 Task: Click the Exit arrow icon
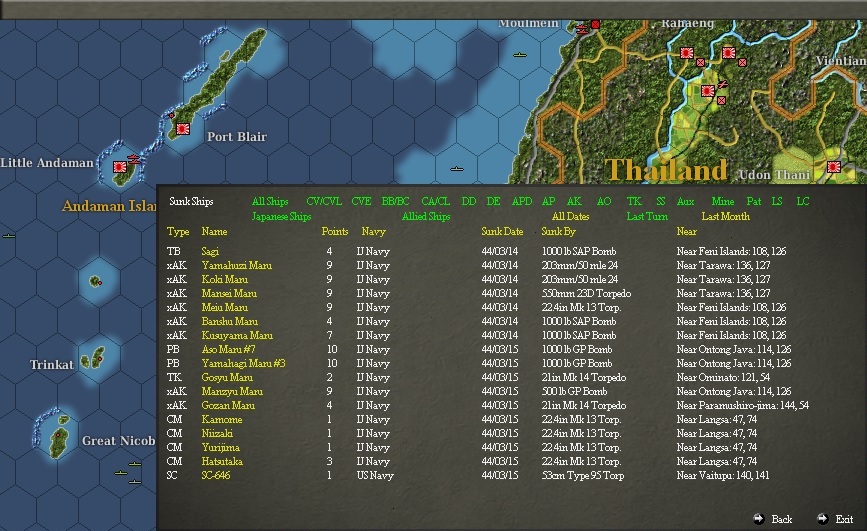click(823, 519)
